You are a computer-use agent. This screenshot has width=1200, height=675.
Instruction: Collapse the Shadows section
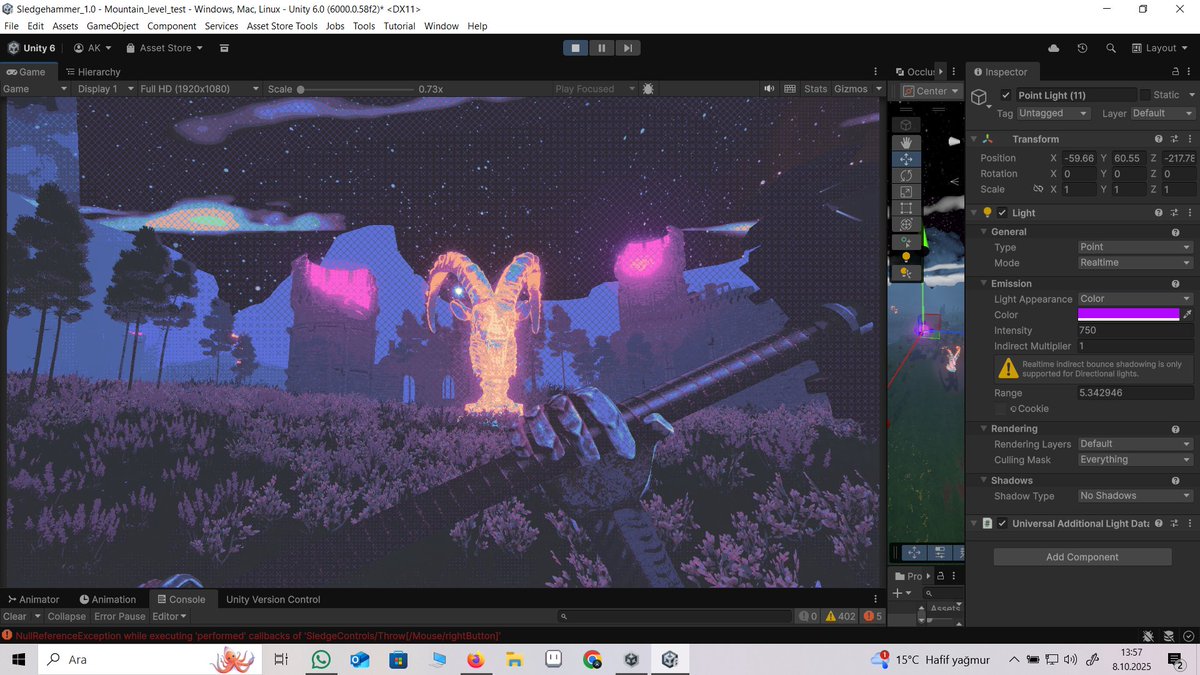[984, 481]
